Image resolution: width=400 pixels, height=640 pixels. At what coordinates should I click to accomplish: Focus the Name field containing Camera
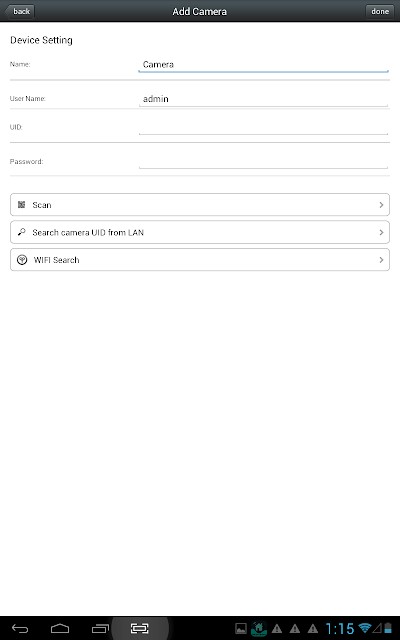click(263, 65)
